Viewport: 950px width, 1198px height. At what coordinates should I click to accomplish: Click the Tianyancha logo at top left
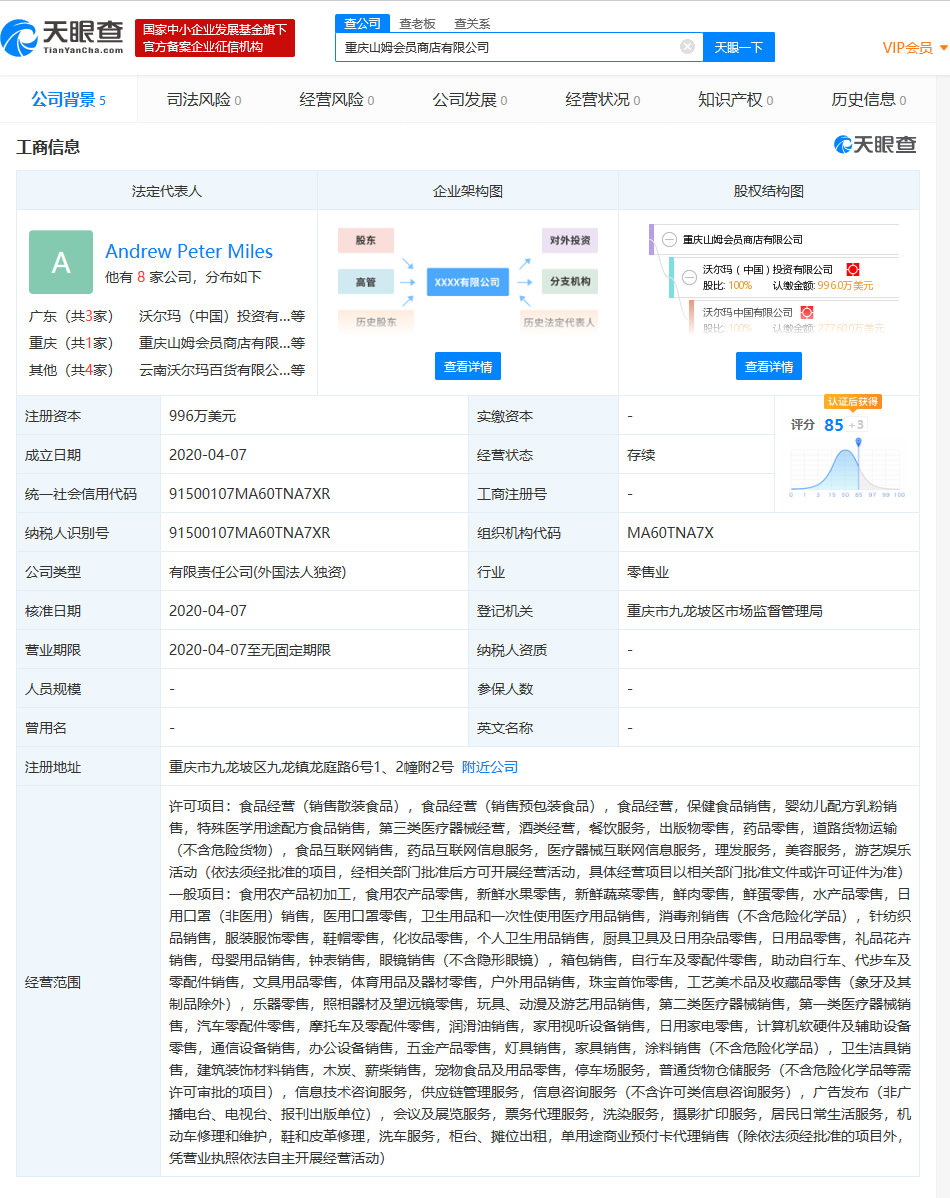pyautogui.click(x=63, y=37)
